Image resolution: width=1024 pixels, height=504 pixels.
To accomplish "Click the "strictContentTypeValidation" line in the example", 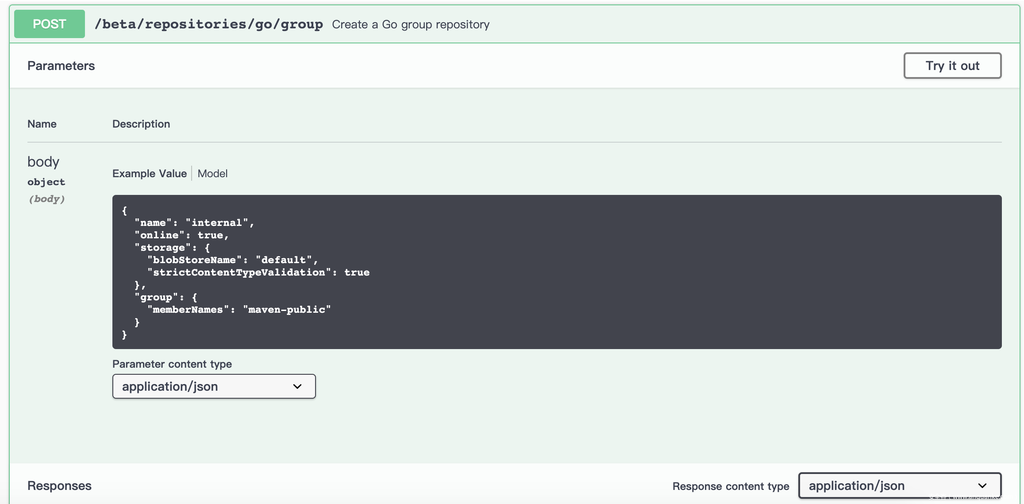I will pos(258,272).
